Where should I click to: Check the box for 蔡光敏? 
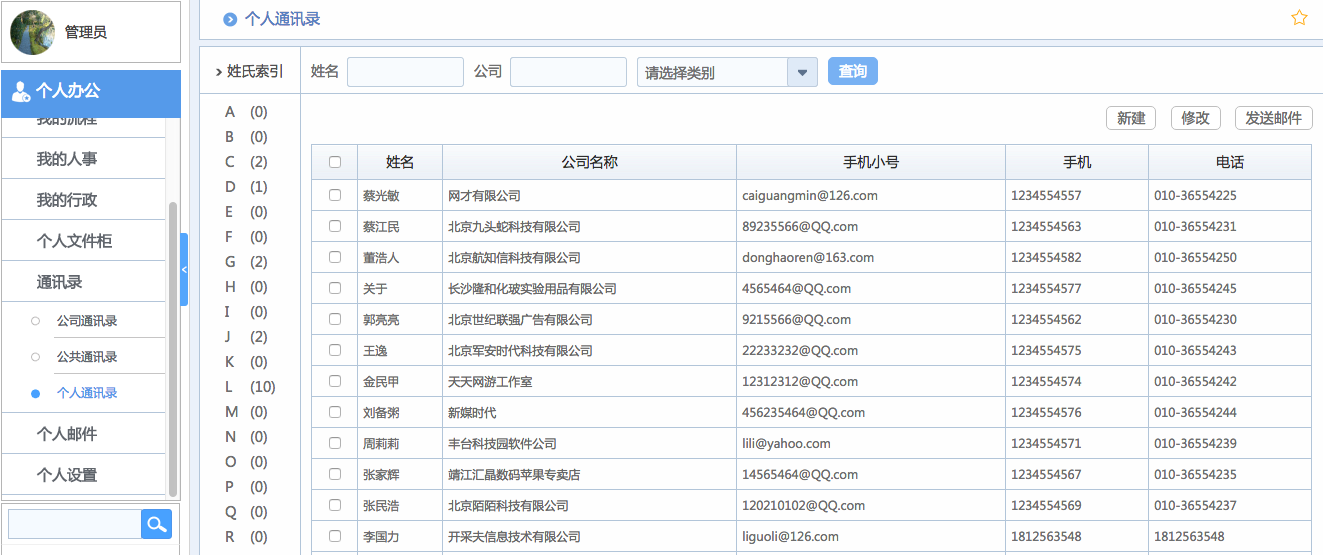pos(335,196)
